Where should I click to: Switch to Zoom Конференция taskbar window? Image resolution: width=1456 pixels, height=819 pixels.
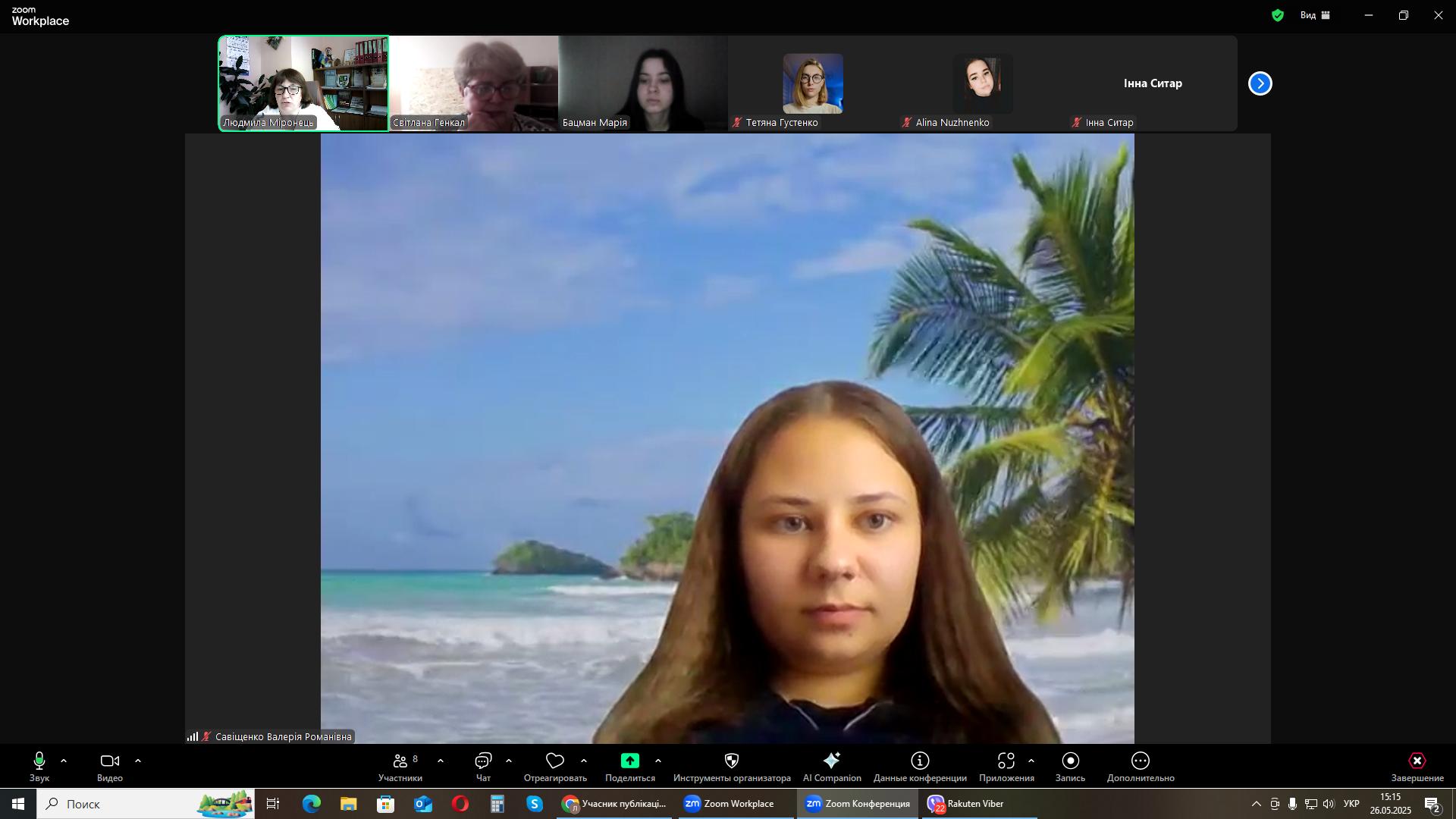[x=858, y=804]
